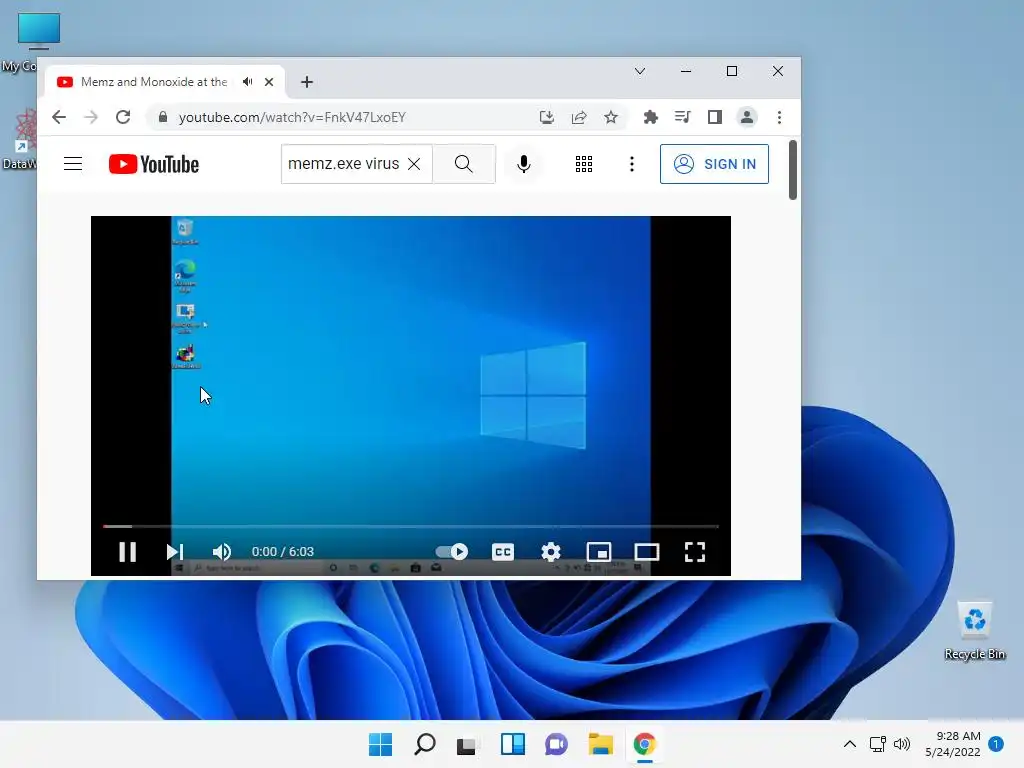Minimize the Chrome window
Image resolution: width=1024 pixels, height=768 pixels.
click(x=686, y=71)
